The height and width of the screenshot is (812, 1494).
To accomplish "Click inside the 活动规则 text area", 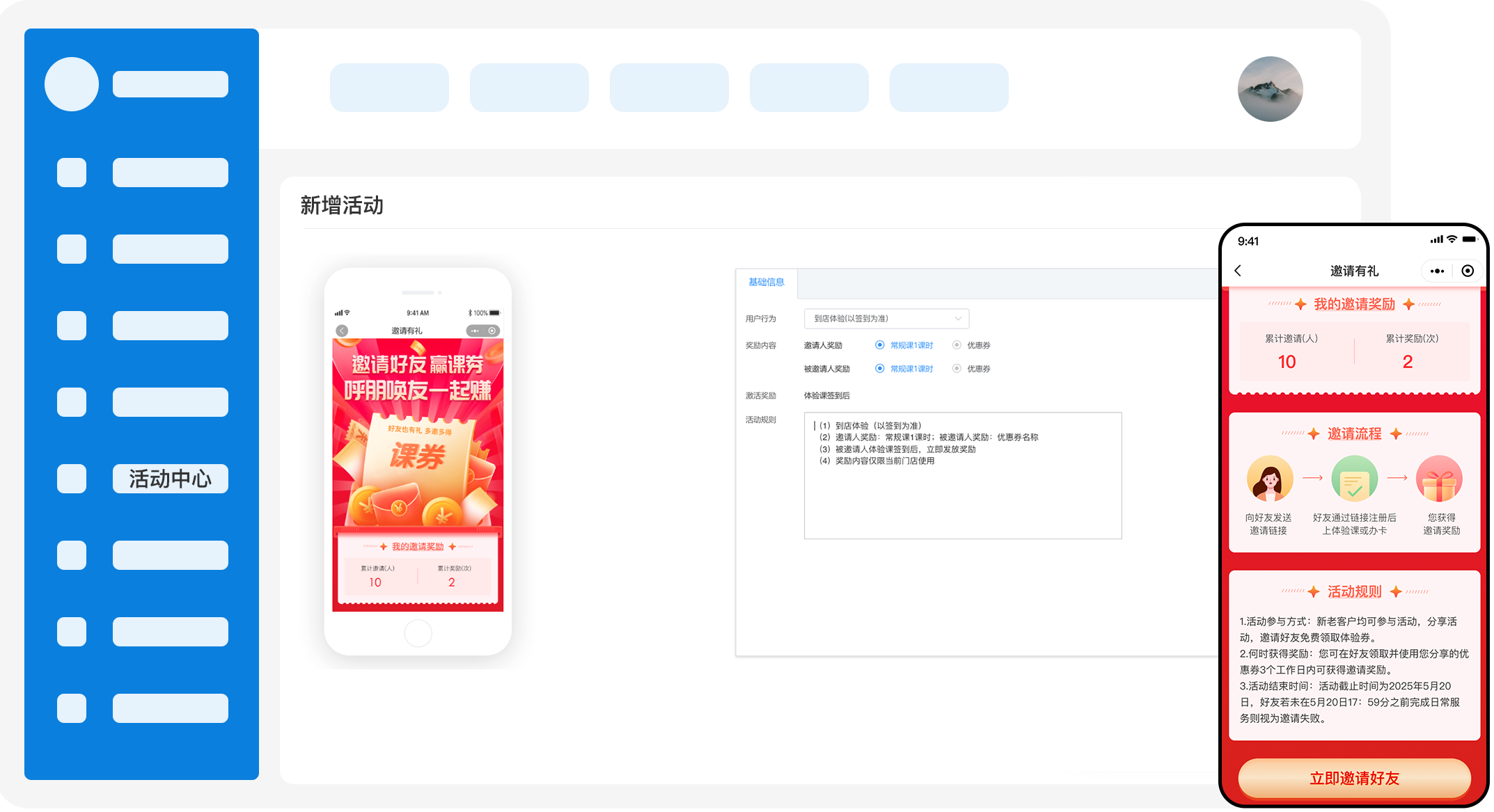I will (x=962, y=476).
